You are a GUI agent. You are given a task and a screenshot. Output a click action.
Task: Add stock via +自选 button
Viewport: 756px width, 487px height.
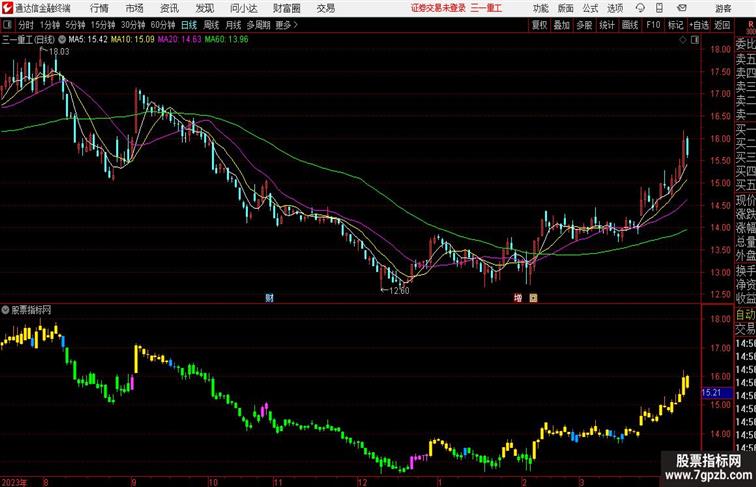point(699,25)
